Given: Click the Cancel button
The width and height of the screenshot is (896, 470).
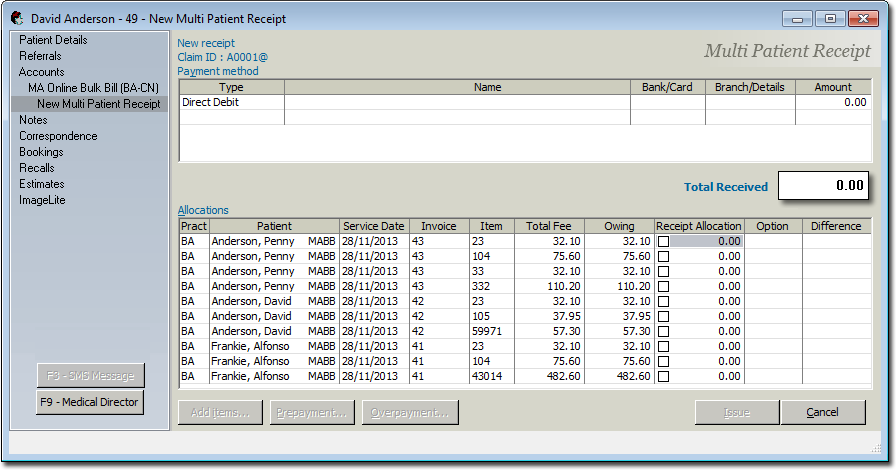Looking at the screenshot, I should click(823, 412).
